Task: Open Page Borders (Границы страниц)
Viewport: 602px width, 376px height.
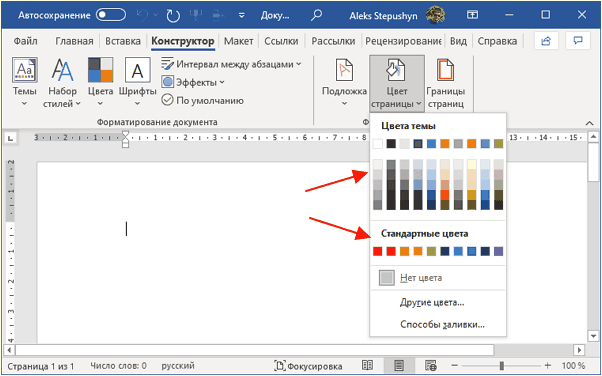Action: 445,83
